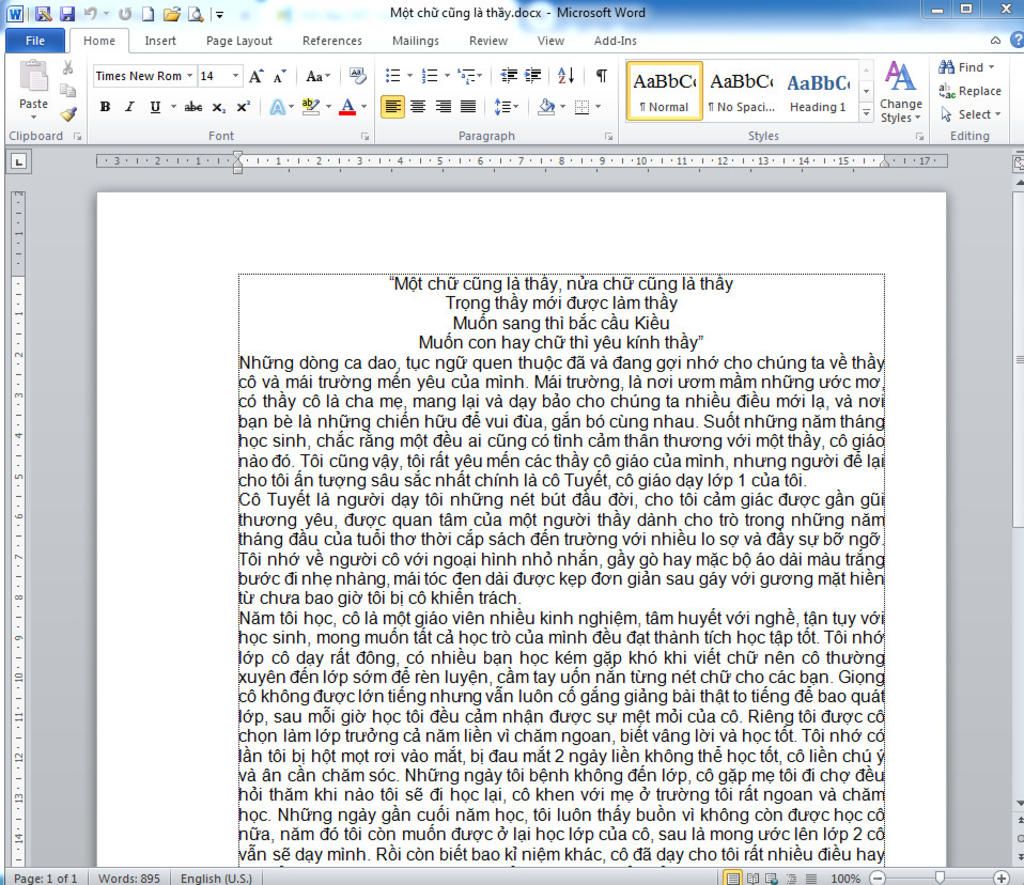Click the Open folder icon in Quick Access
Image resolution: width=1024 pixels, height=885 pixels.
tap(172, 13)
